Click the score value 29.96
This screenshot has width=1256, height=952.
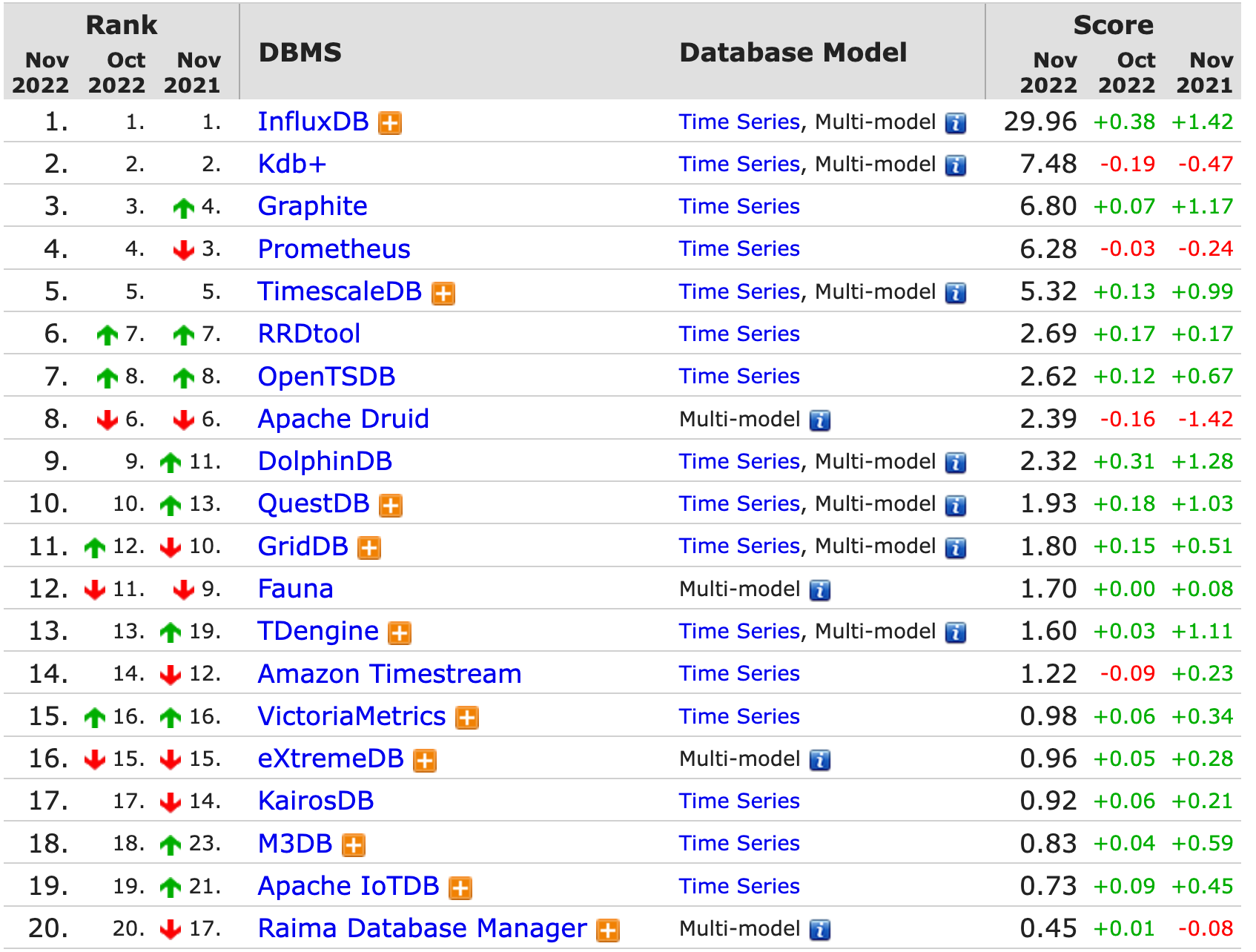point(1040,122)
